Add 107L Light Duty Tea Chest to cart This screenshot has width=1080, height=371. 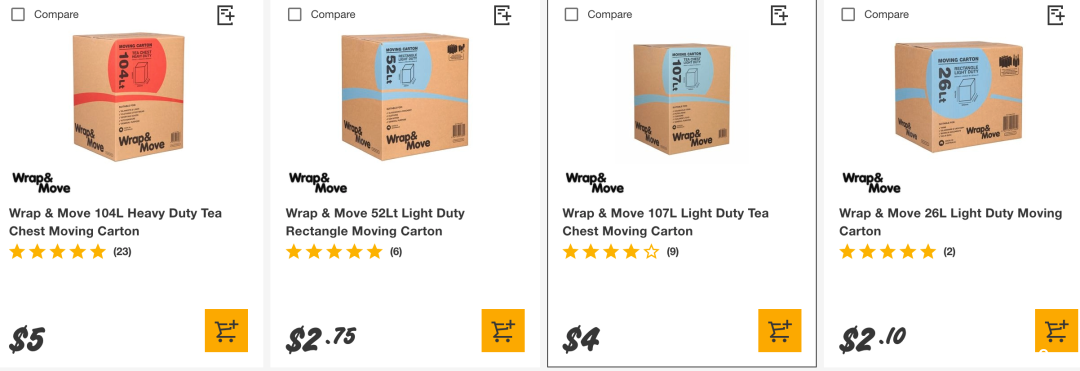(780, 330)
